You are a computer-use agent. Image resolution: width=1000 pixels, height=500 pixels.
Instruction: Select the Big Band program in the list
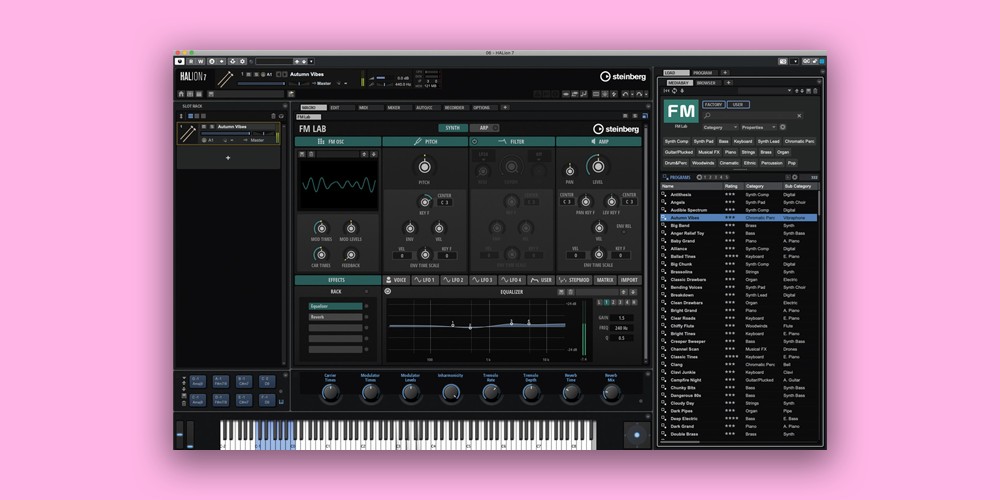pos(682,225)
